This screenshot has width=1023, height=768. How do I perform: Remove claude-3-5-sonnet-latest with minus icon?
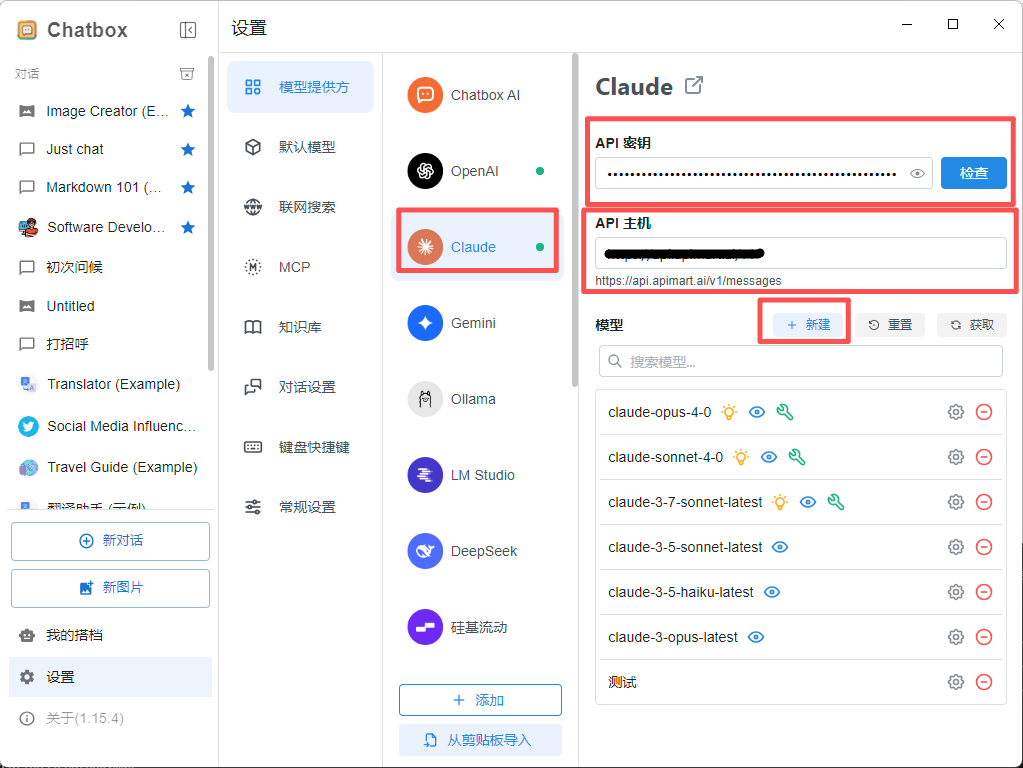pos(984,547)
